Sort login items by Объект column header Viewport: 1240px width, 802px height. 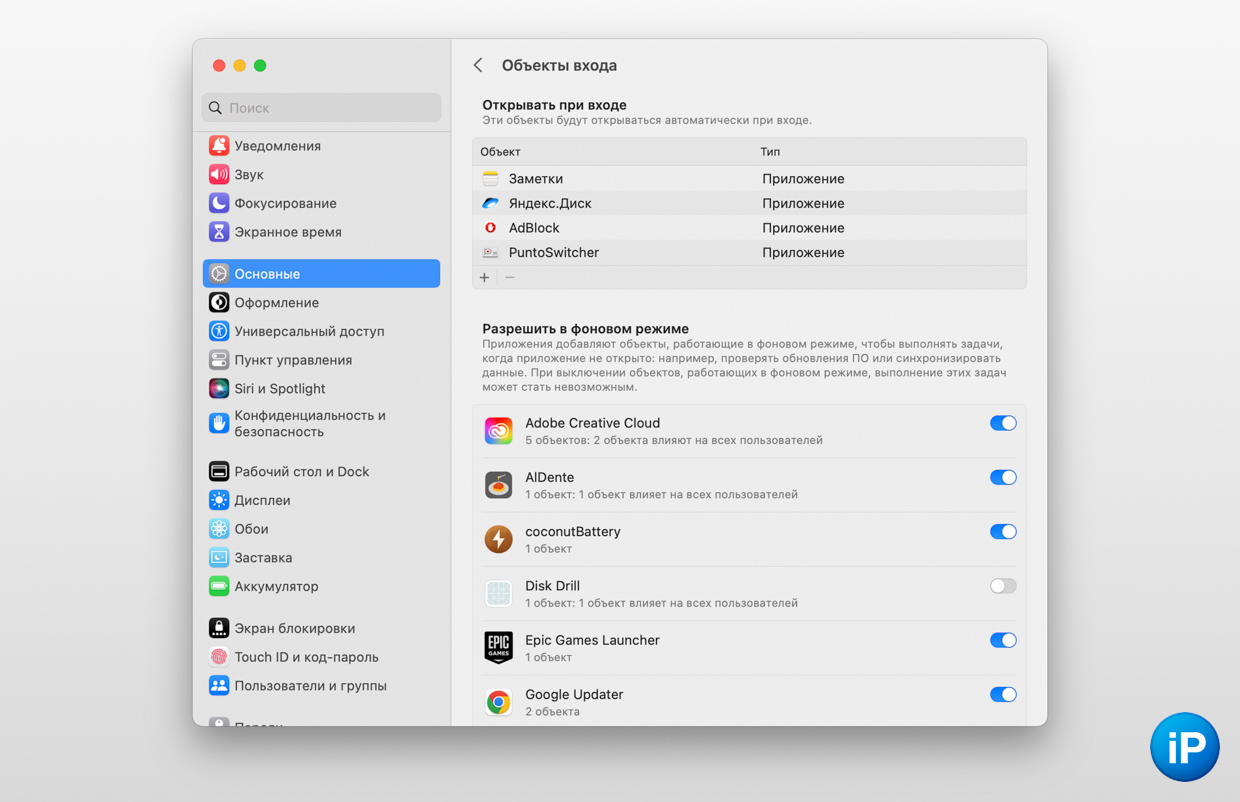tap(500, 152)
